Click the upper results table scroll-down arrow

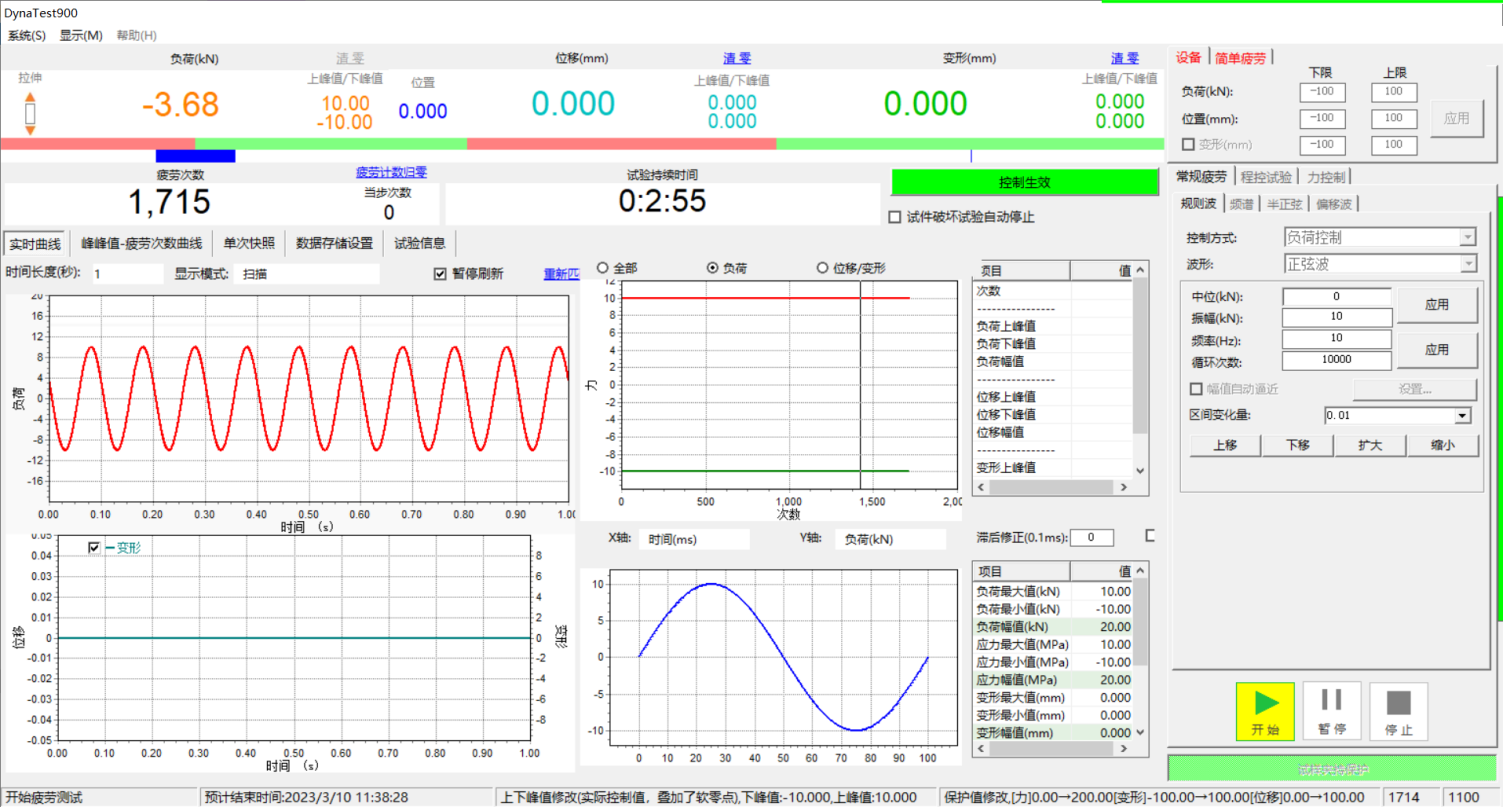[1140, 469]
